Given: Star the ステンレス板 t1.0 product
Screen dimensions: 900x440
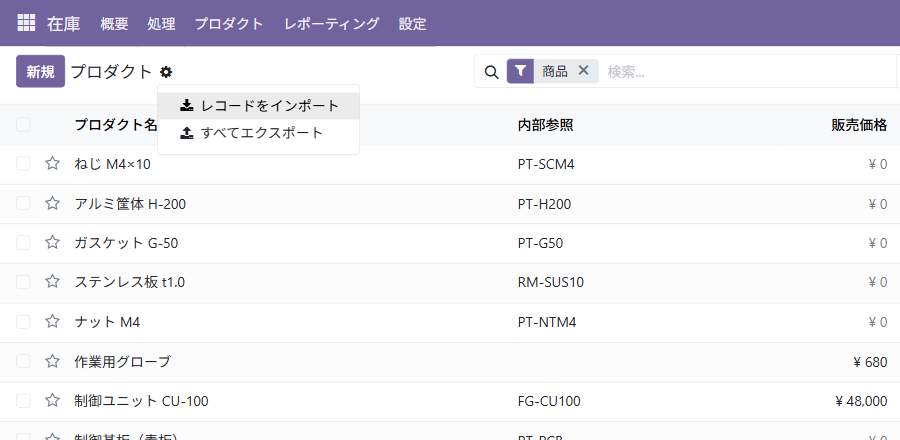Looking at the screenshot, I should pyautogui.click(x=53, y=282).
